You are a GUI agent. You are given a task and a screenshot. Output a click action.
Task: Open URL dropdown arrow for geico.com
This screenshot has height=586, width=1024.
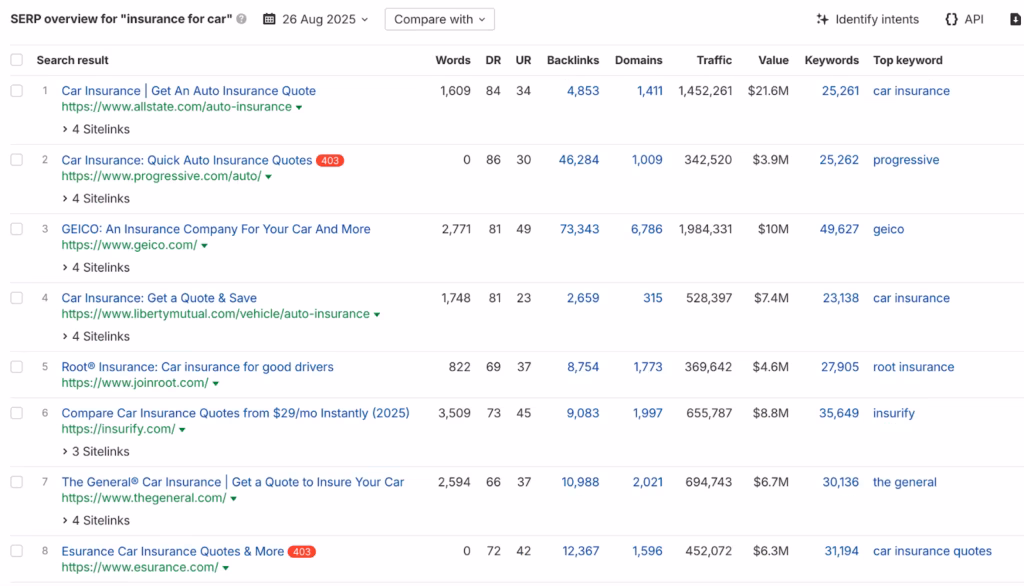click(205, 246)
